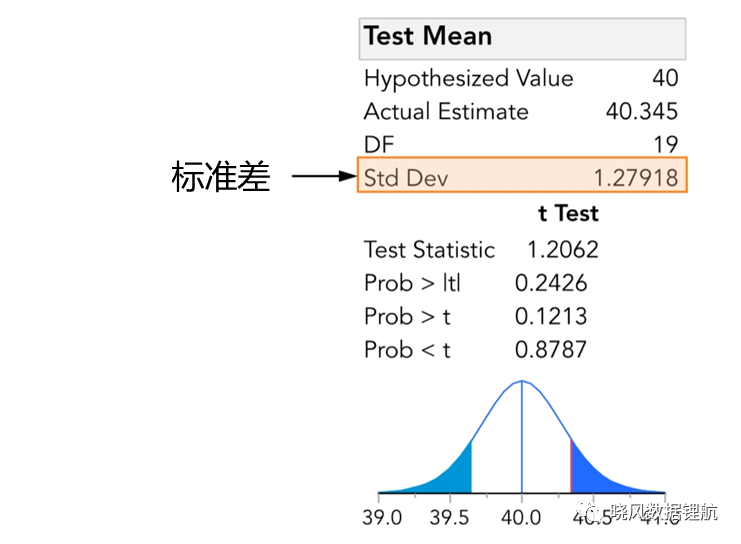Click the left shaded teal tail region

(449, 478)
